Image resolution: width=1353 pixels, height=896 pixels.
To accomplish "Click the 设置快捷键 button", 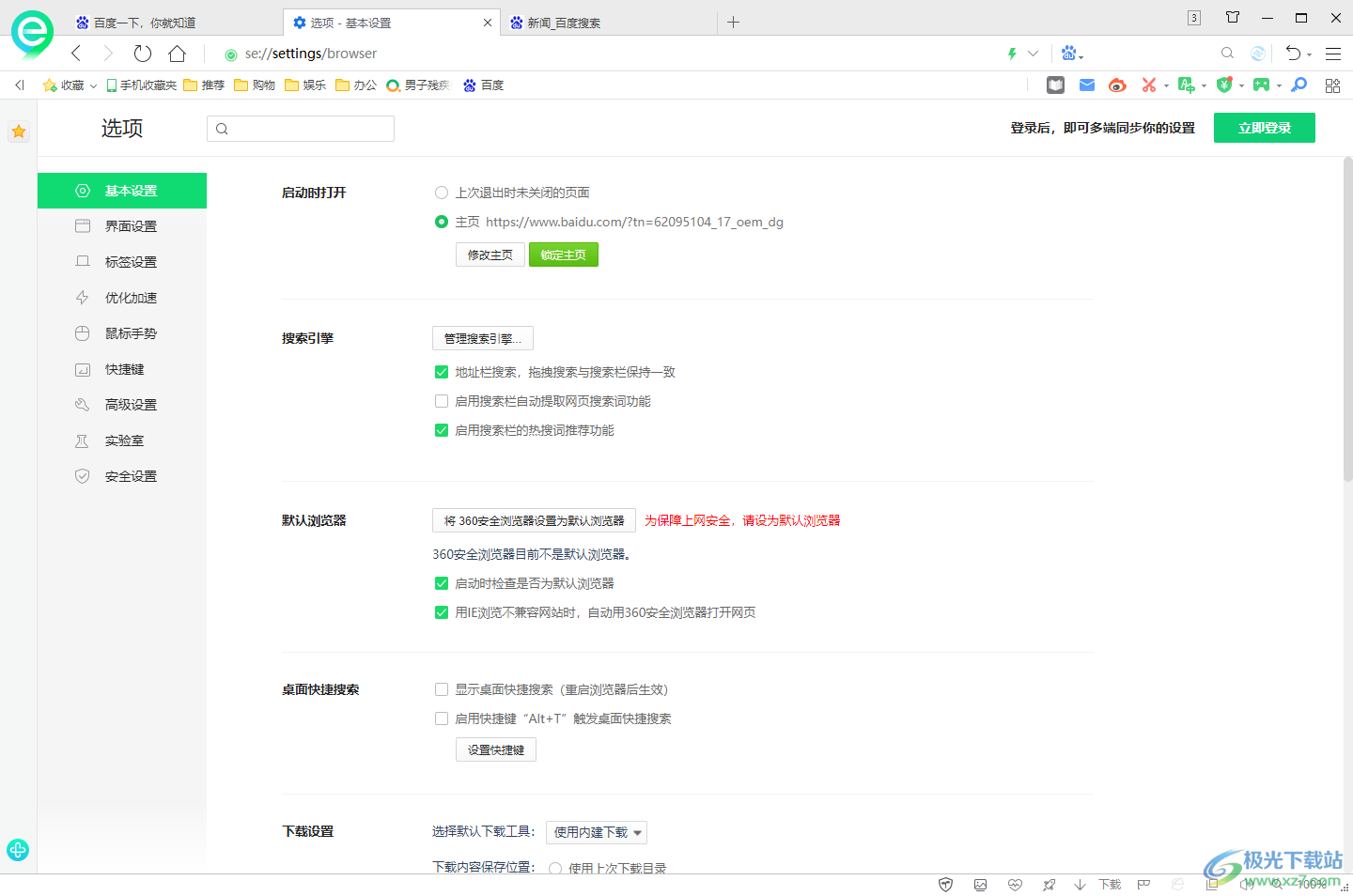I will coord(496,749).
